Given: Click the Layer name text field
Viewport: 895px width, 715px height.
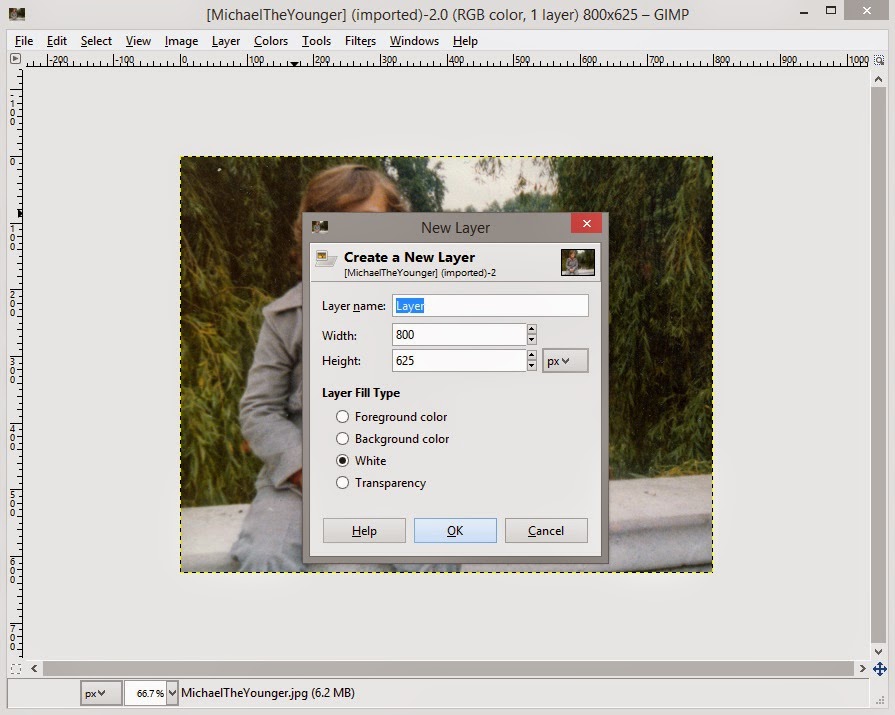Looking at the screenshot, I should (x=490, y=305).
